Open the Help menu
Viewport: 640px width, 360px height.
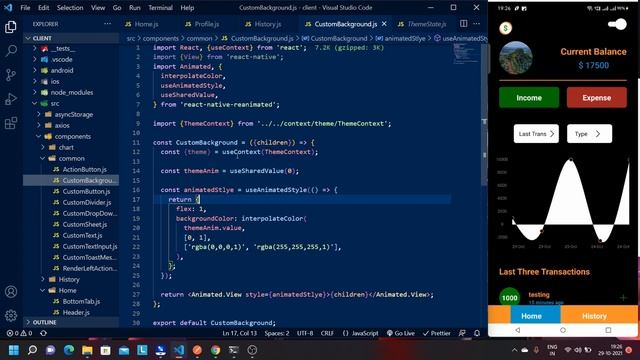187,8
